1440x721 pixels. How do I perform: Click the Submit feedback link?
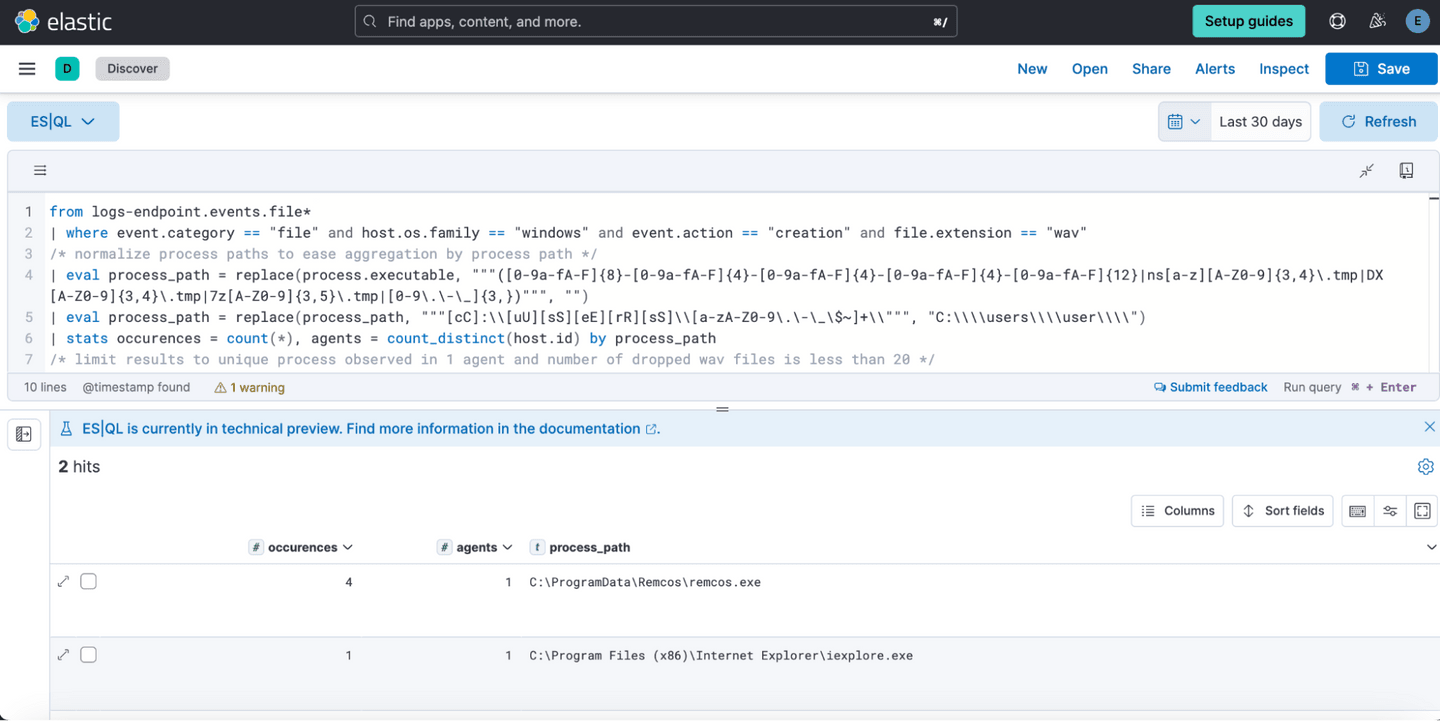1211,387
